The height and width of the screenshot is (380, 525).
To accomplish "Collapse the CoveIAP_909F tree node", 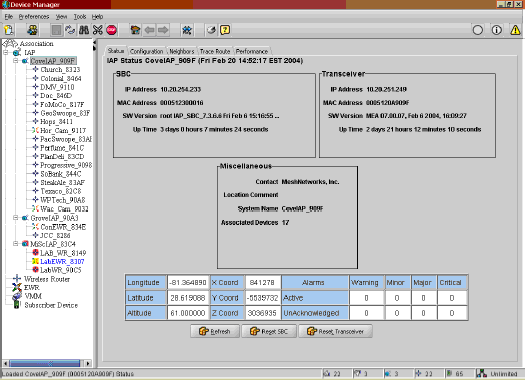I will tap(15, 61).
